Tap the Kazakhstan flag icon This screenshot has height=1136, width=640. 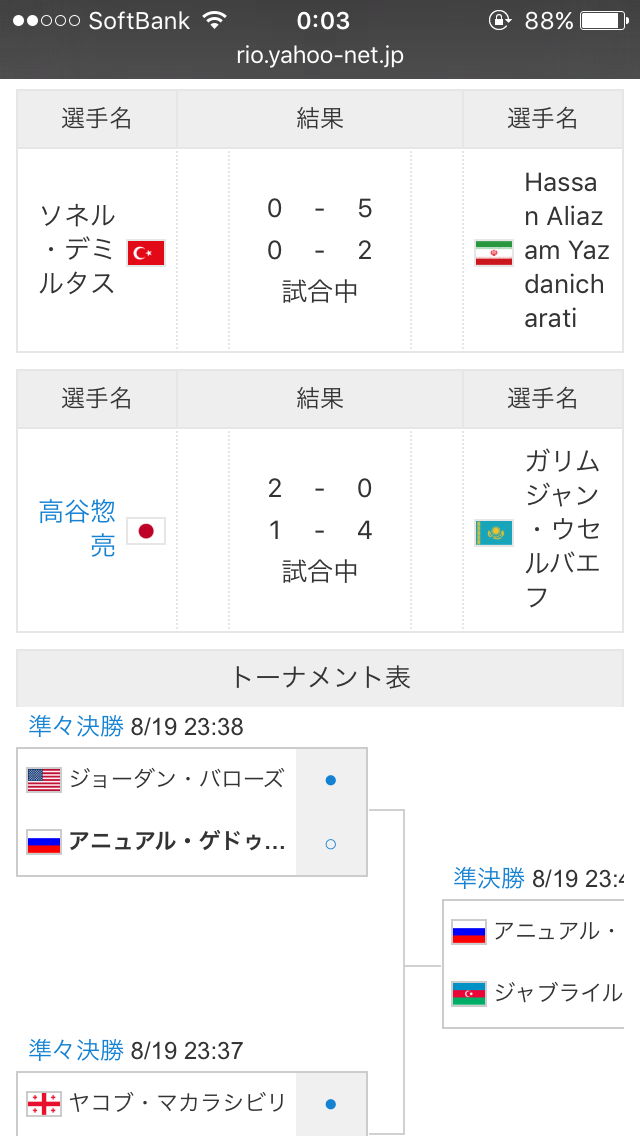tap(494, 532)
